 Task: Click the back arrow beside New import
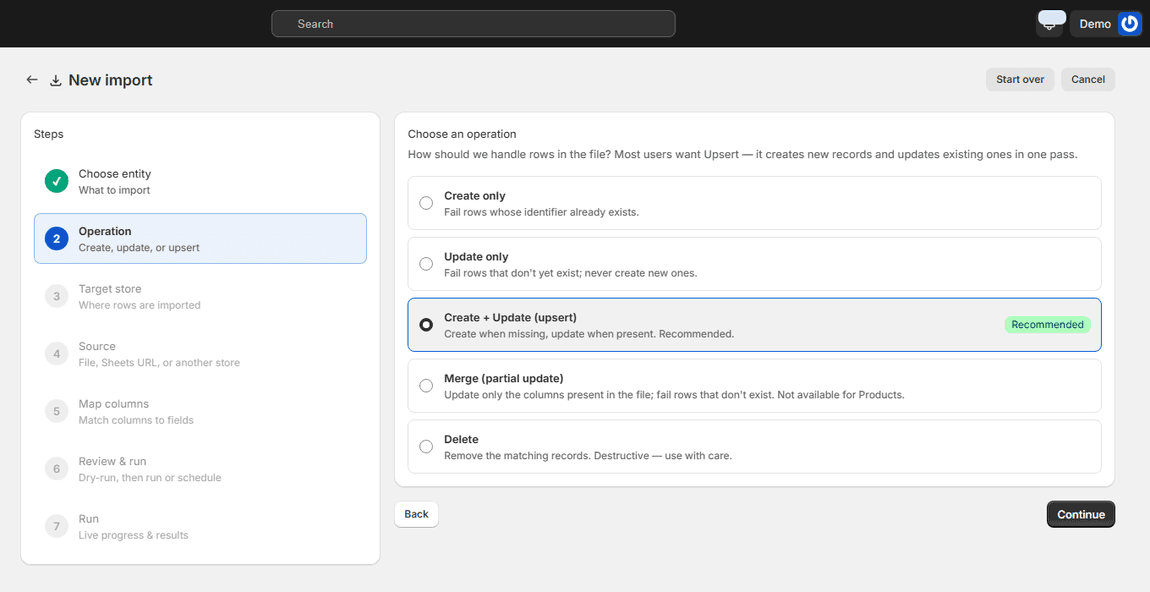(x=32, y=80)
